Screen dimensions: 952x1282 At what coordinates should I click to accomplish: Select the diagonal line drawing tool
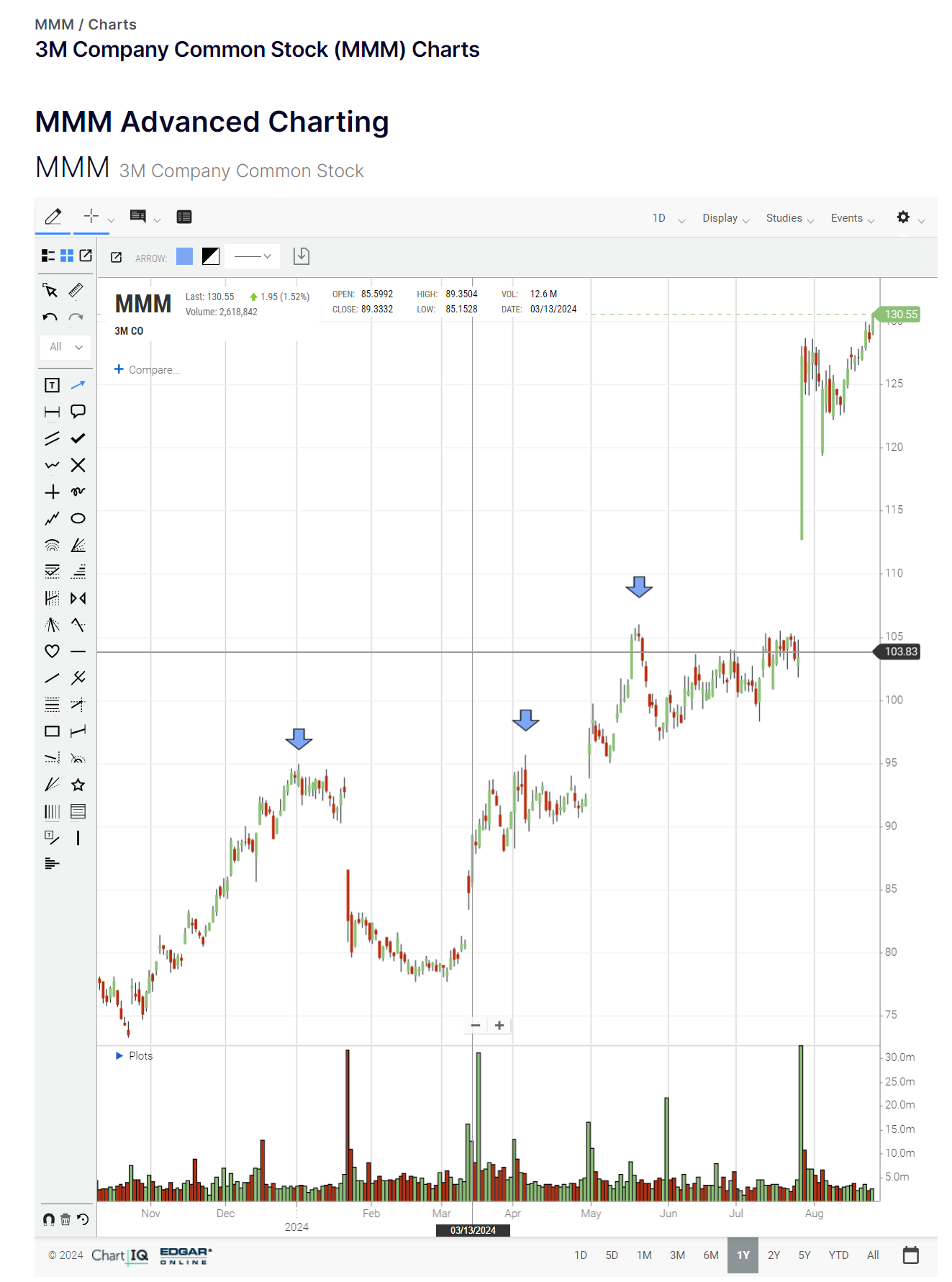(x=52, y=678)
